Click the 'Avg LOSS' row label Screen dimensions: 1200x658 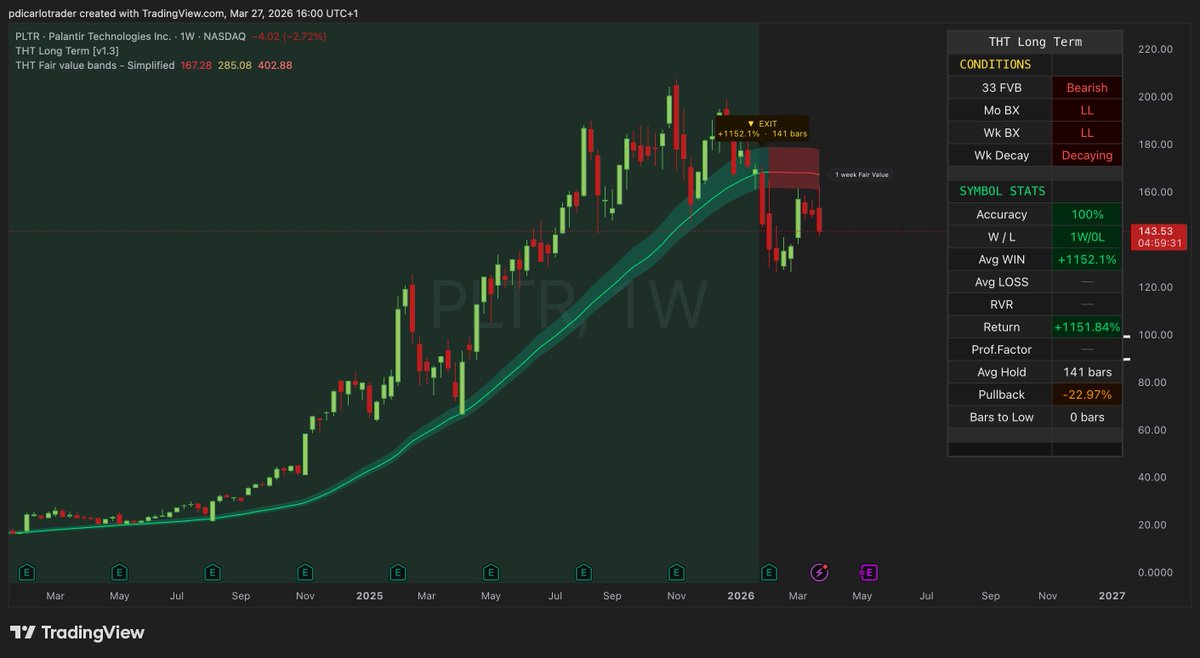1001,282
